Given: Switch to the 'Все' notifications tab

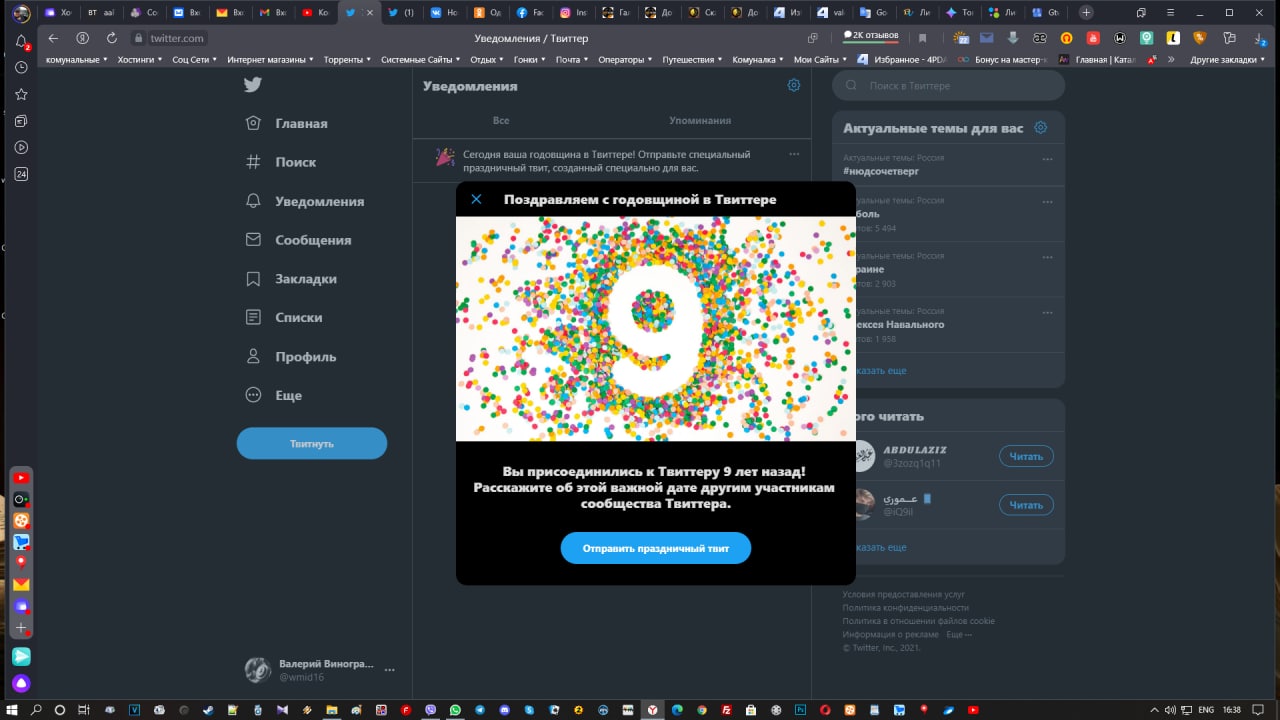Looking at the screenshot, I should pos(501,120).
